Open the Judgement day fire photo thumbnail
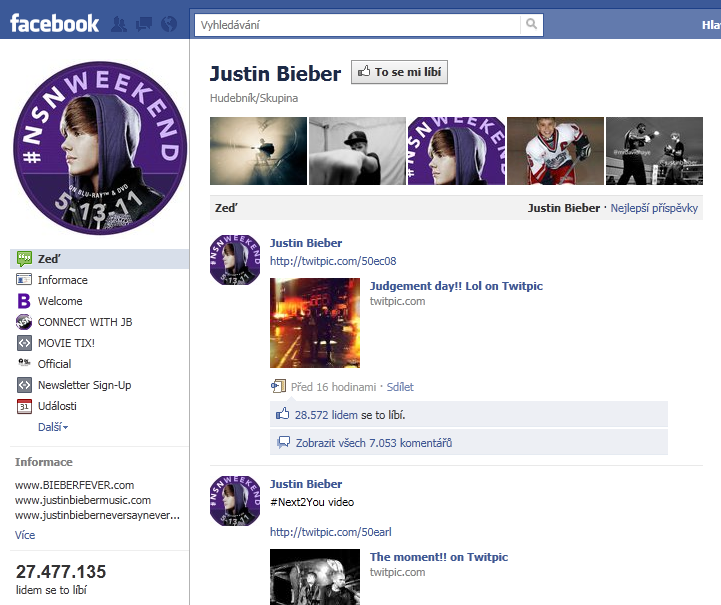The height and width of the screenshot is (605, 721). tap(315, 323)
